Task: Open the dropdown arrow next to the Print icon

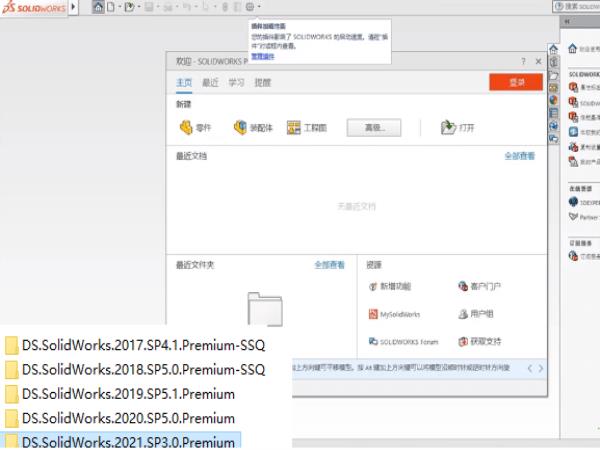Action: (177, 7)
